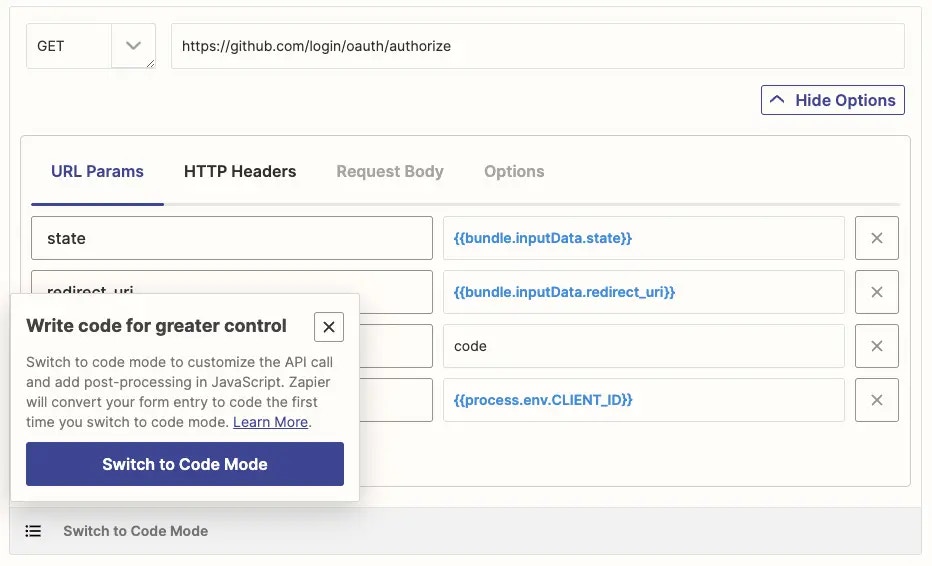Select the URL Params tab
932x566 pixels.
(97, 171)
